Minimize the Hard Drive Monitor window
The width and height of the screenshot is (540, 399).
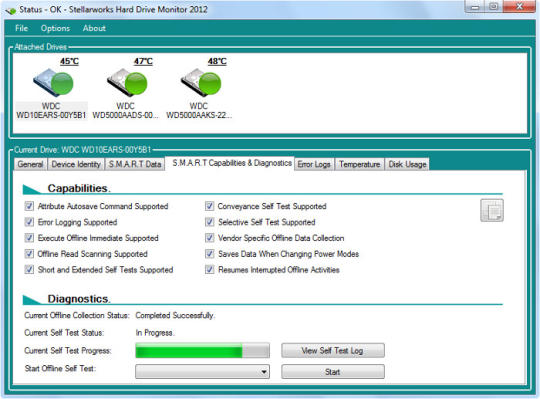pos(476,7)
